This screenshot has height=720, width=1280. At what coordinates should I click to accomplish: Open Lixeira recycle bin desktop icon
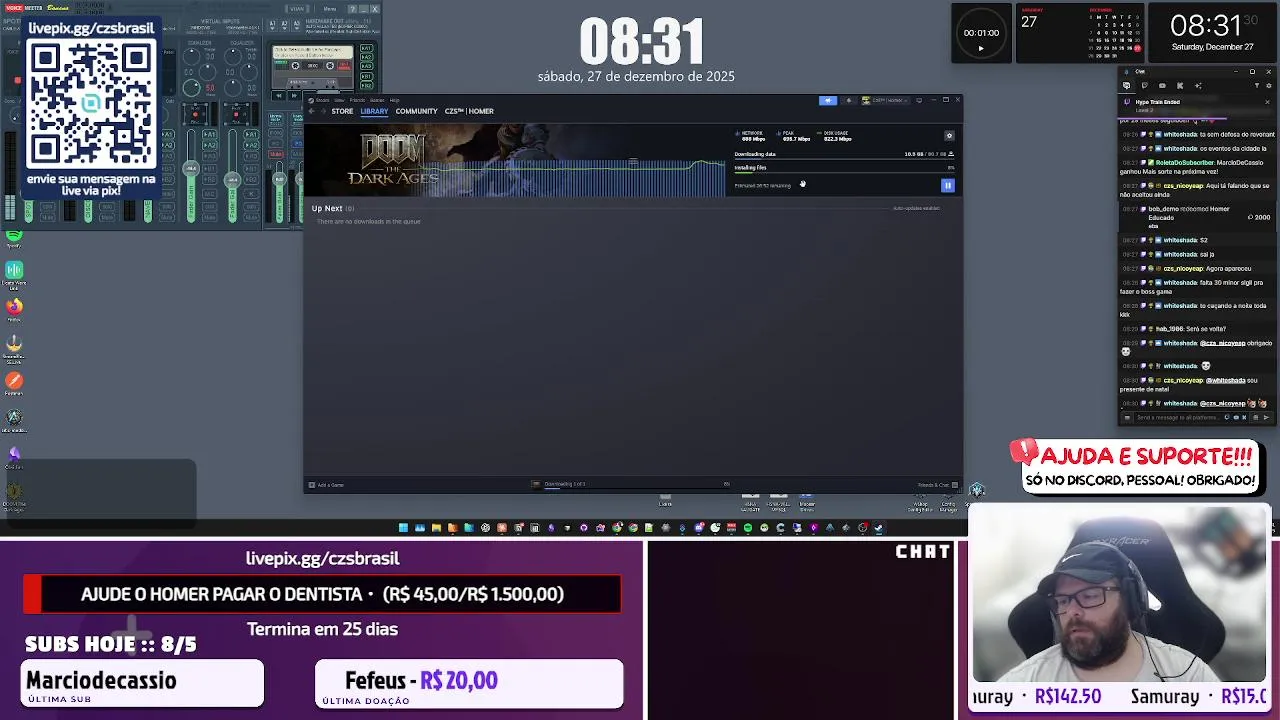pos(665,498)
